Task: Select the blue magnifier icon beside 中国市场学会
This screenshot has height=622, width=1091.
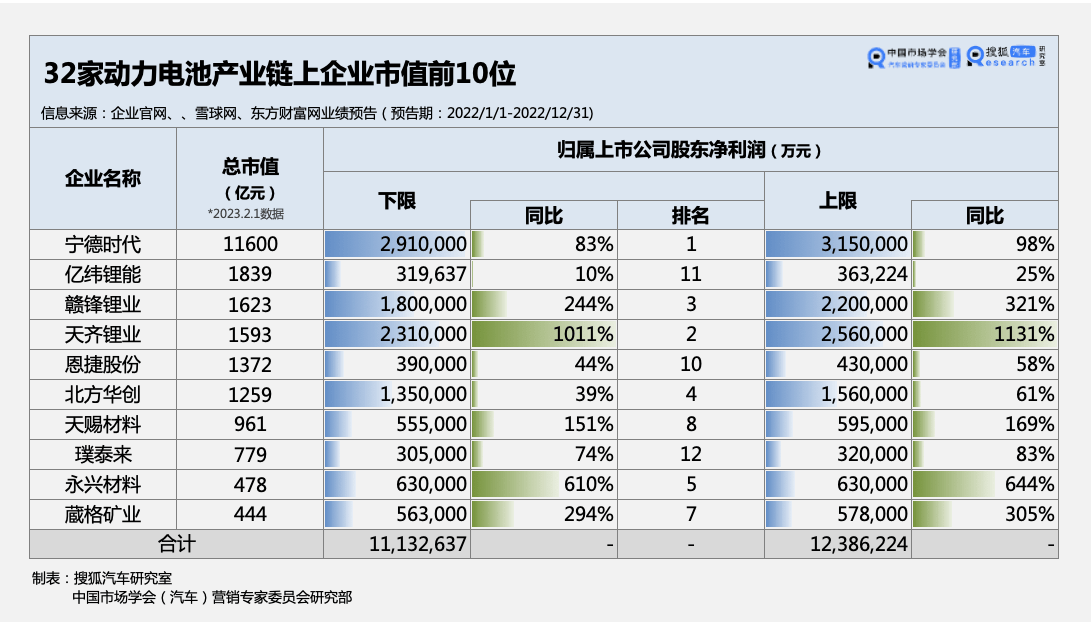Action: 877,57
